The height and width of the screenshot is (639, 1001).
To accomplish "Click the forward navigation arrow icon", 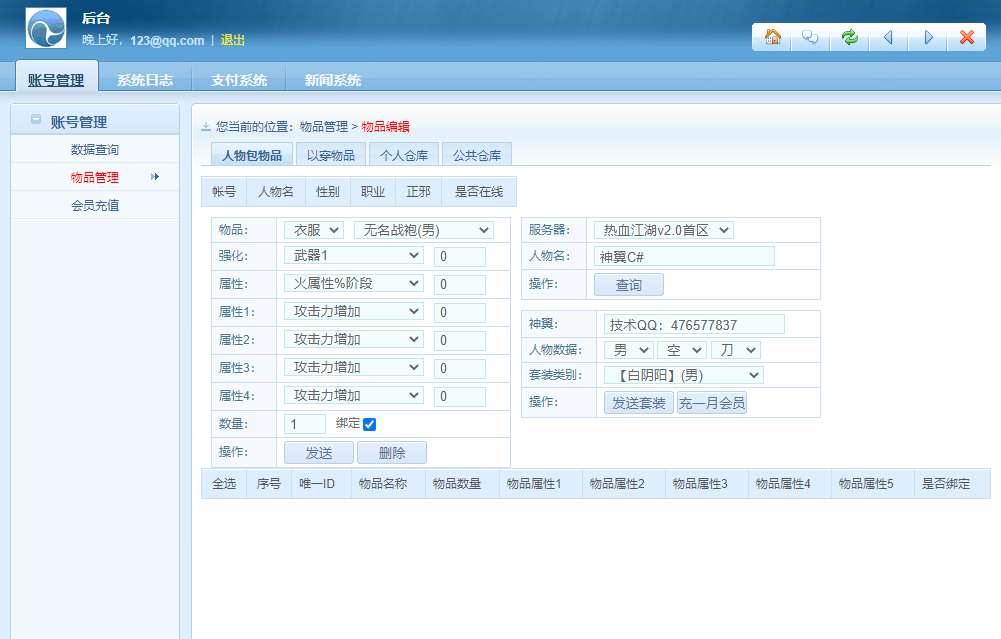I will tap(927, 37).
